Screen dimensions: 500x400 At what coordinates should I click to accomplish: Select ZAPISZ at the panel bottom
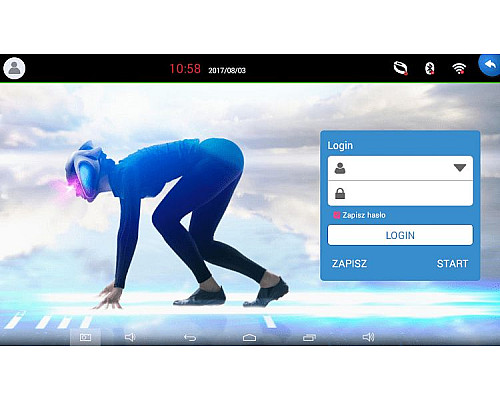(349, 264)
